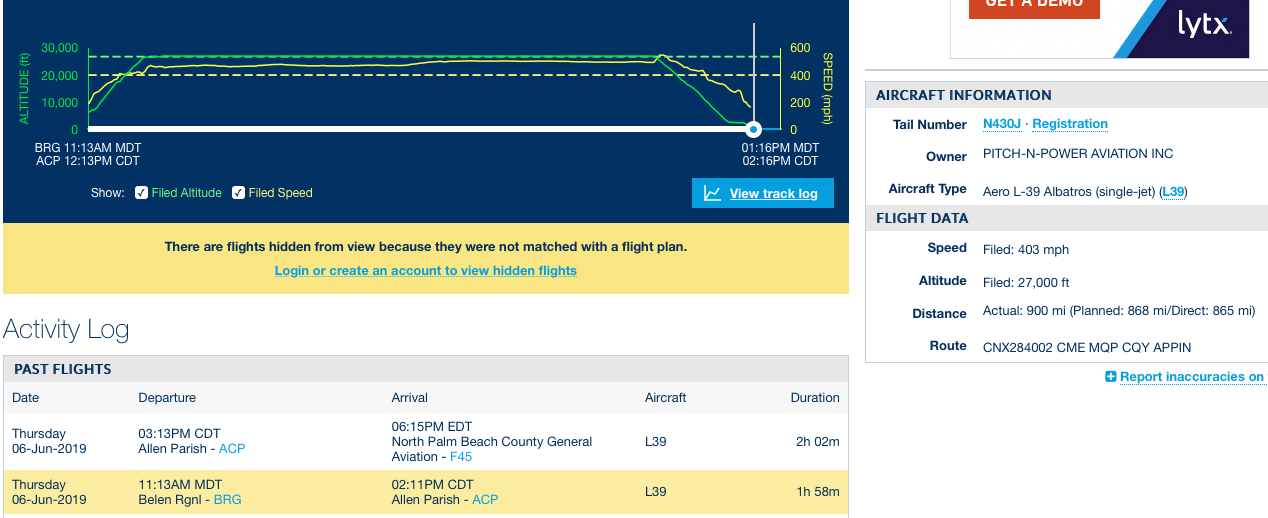
Task: Open ACP link in the 03:13PM departure
Action: (x=232, y=449)
